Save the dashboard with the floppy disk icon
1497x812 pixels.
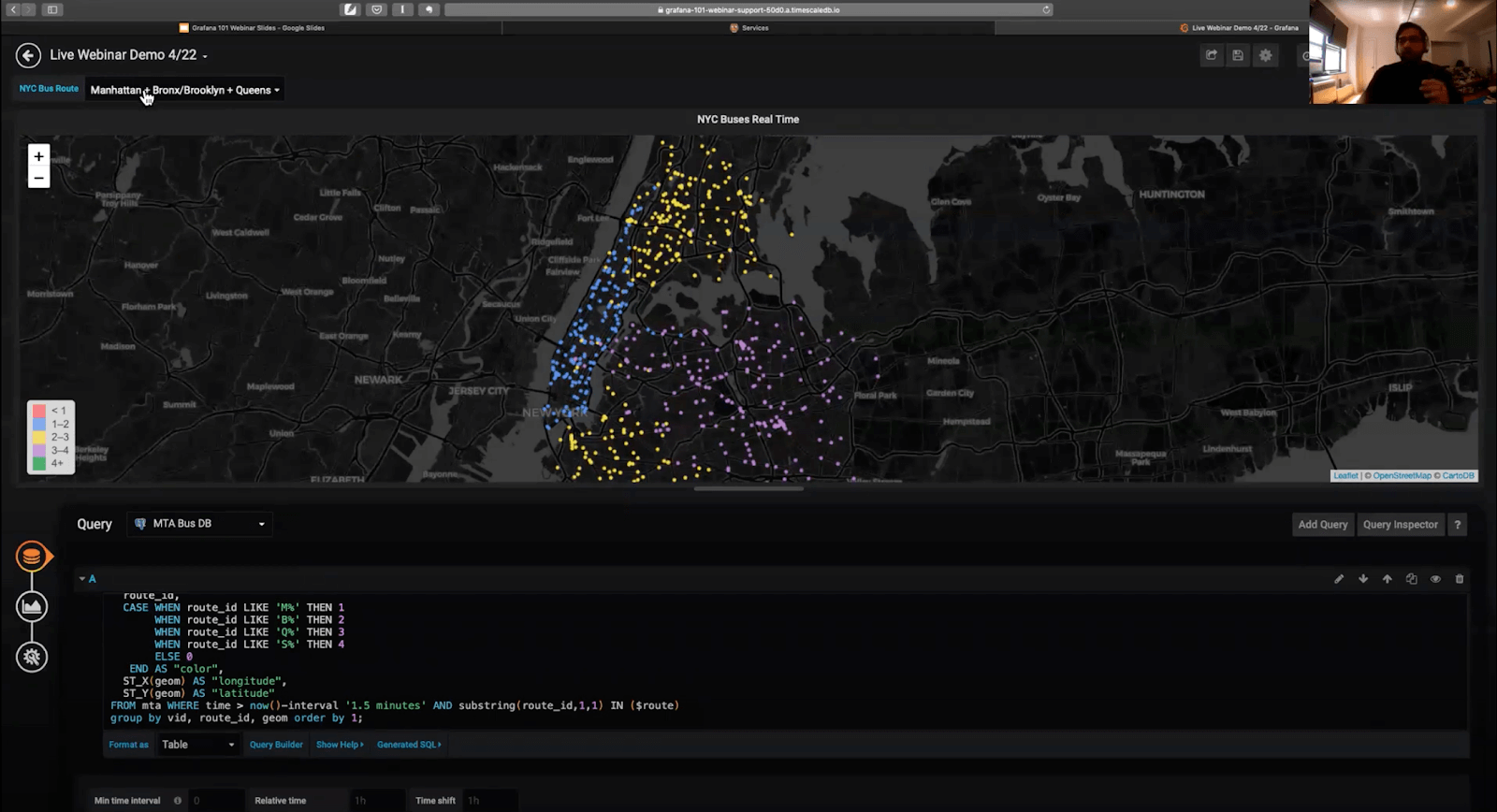tap(1238, 55)
